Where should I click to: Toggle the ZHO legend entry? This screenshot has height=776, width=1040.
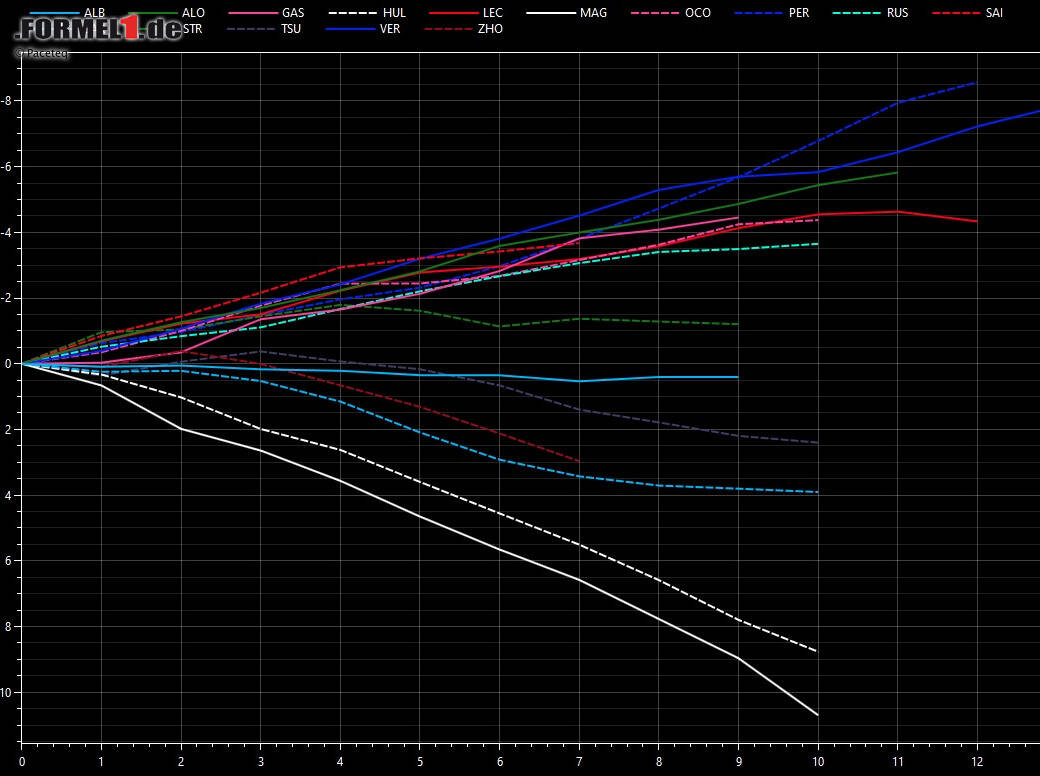pyautogui.click(x=464, y=29)
